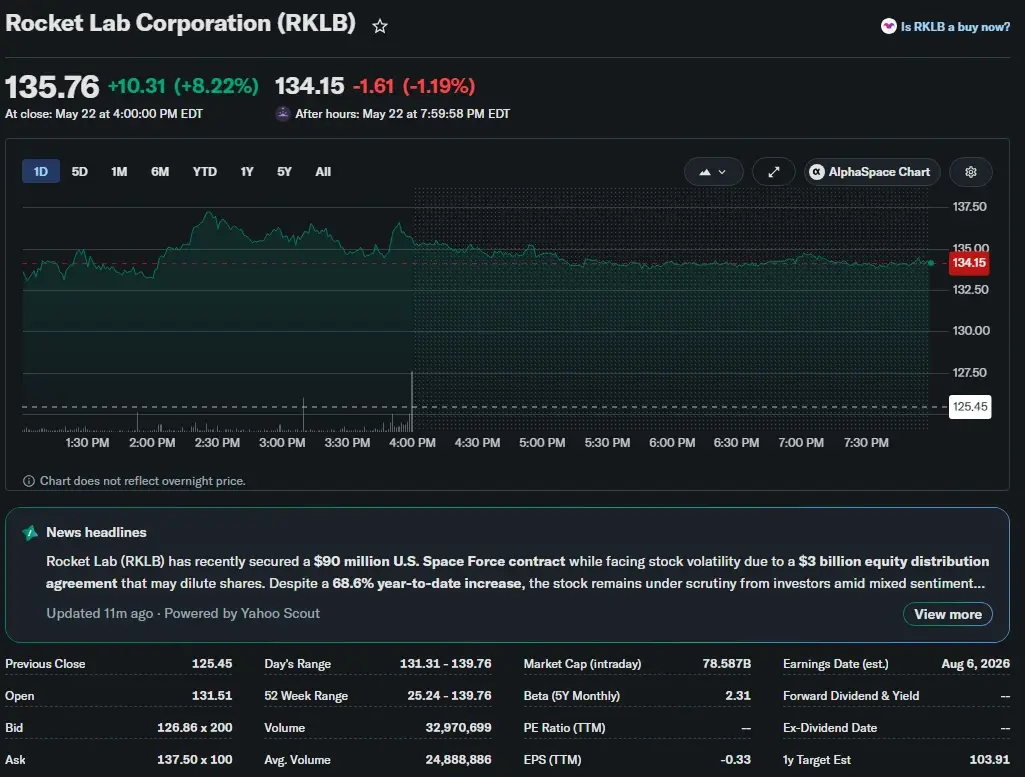
Task: Click the Market Cap value 78.587B
Action: [x=726, y=663]
